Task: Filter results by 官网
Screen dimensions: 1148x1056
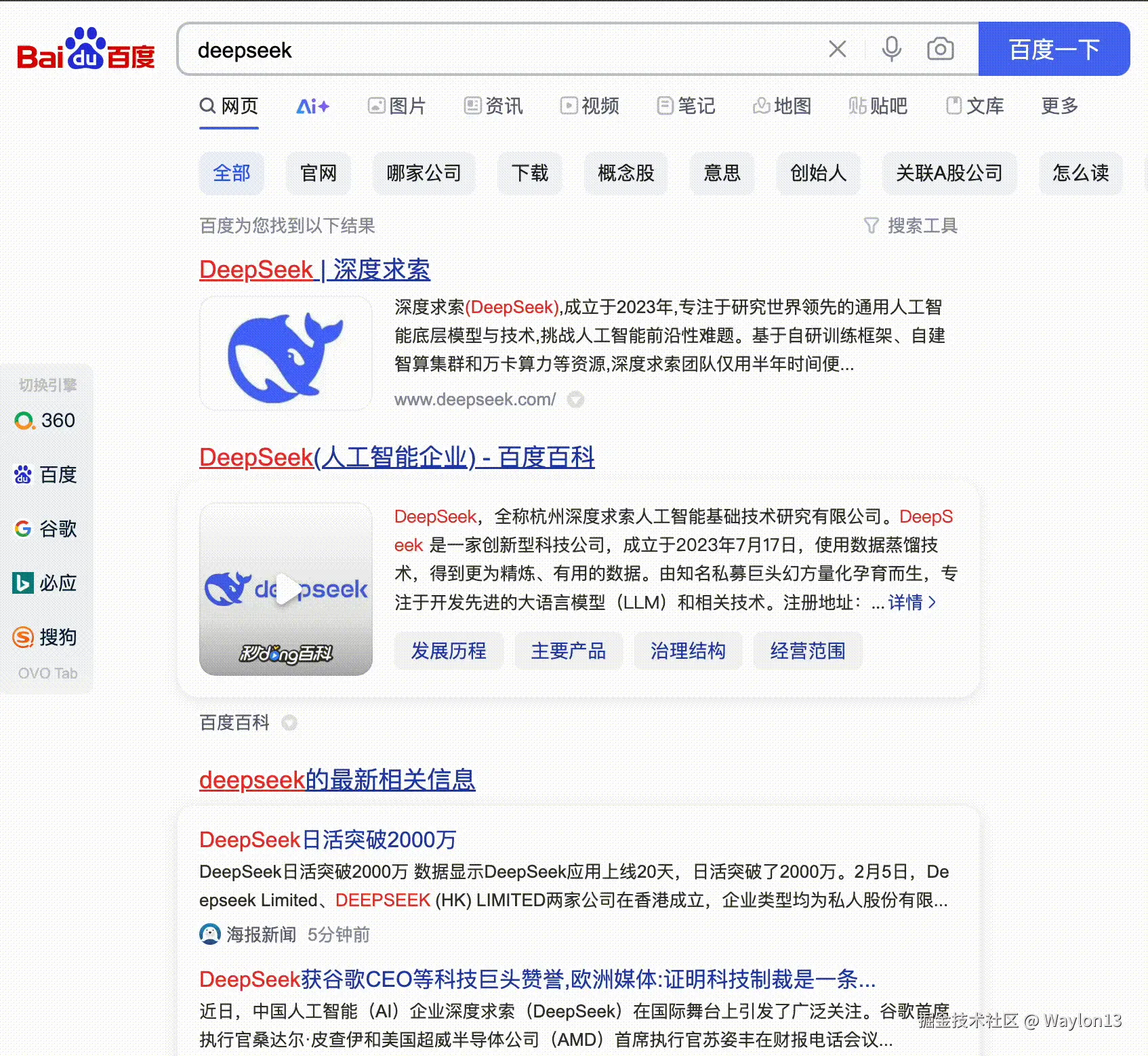Action: (319, 174)
